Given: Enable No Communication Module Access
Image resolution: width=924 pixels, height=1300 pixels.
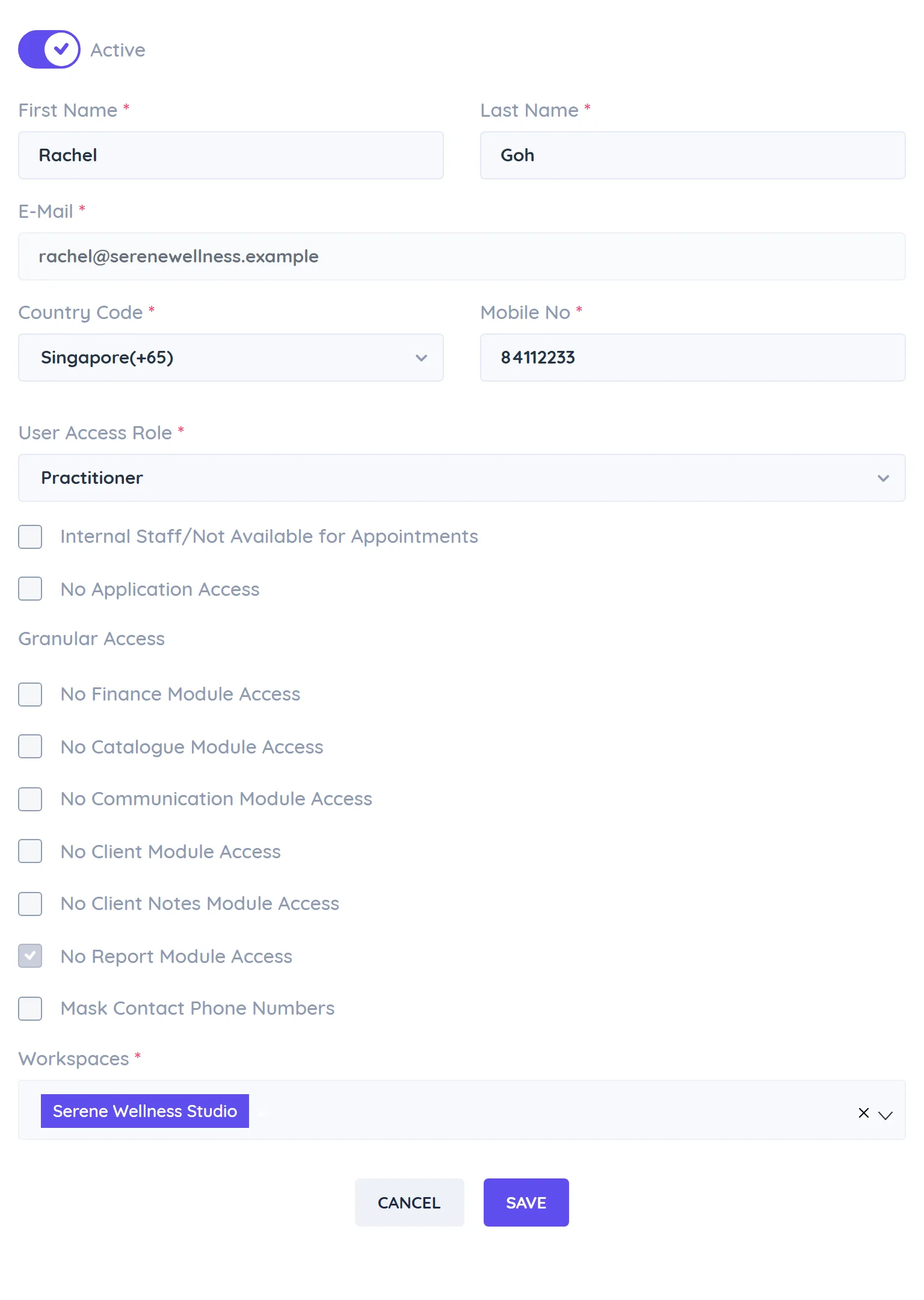Looking at the screenshot, I should pos(30,799).
